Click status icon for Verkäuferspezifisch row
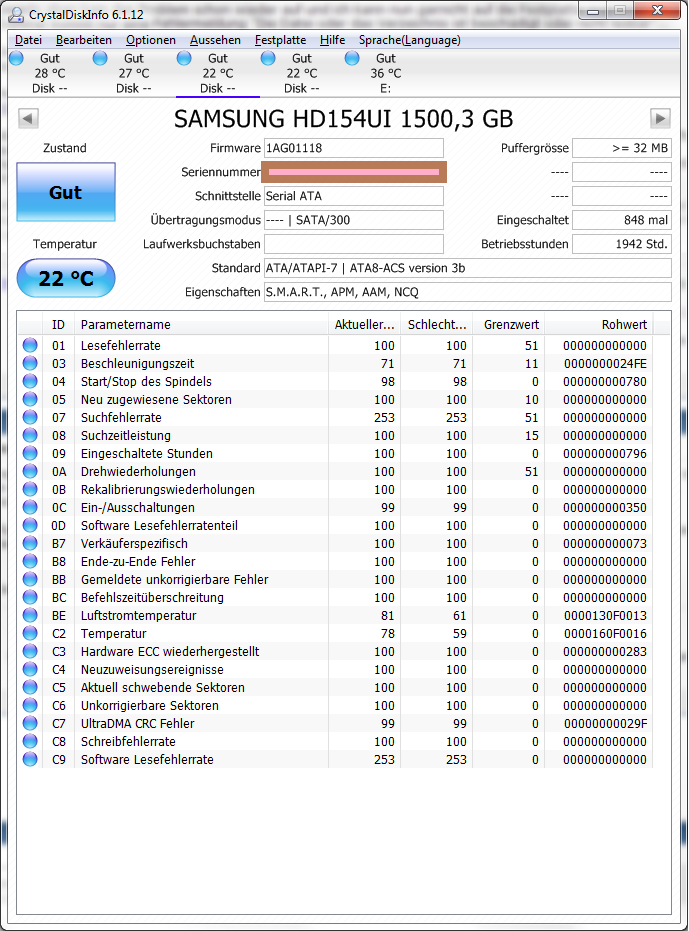 (x=30, y=543)
